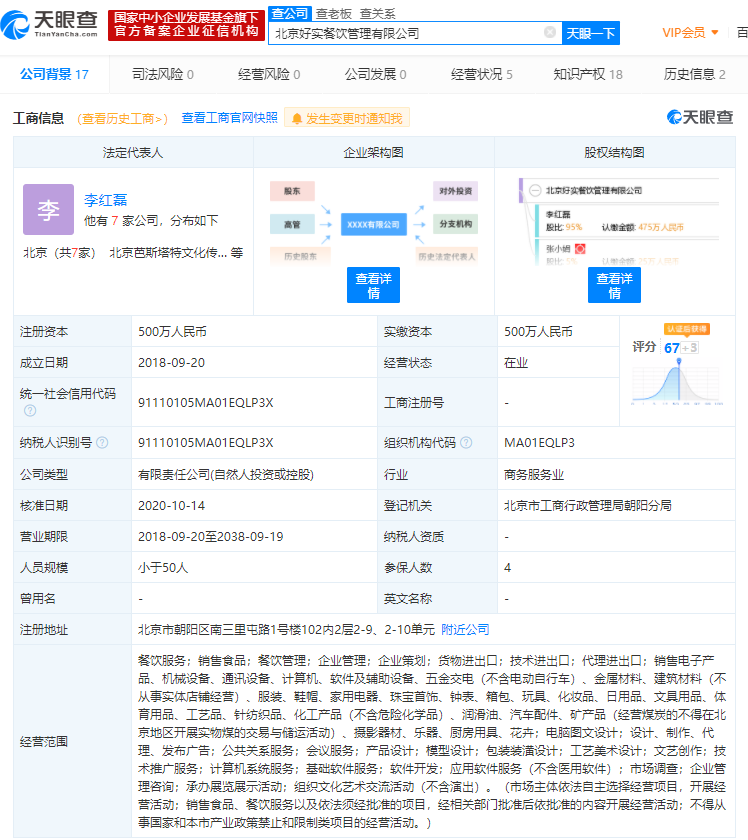Screen dimensions: 748x840
Task: Open the 经营风险 0 tab
Action: tap(269, 74)
